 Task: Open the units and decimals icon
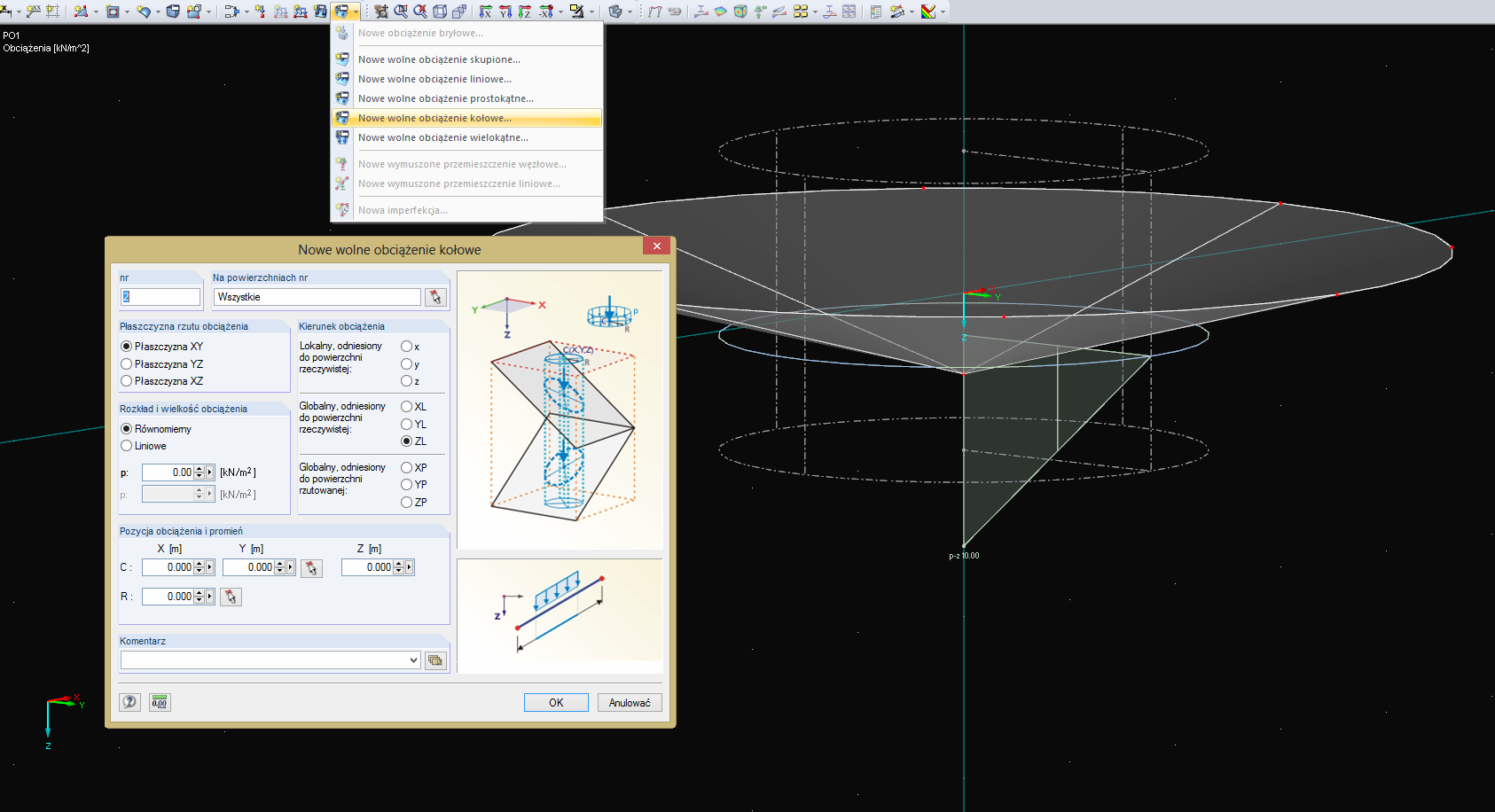(160, 702)
